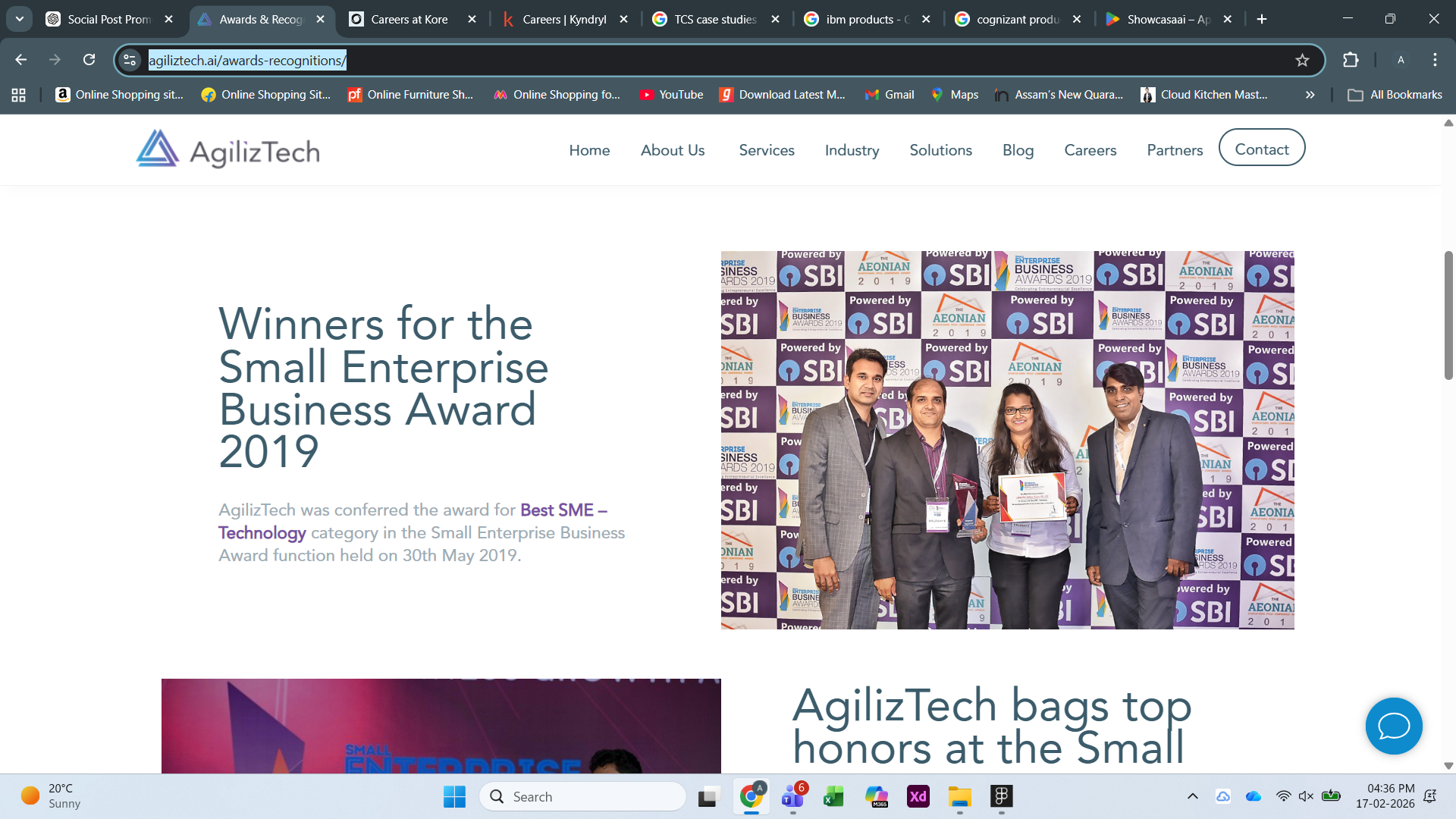Open Chrome's three-dot menu
1456x819 pixels.
tap(1434, 59)
